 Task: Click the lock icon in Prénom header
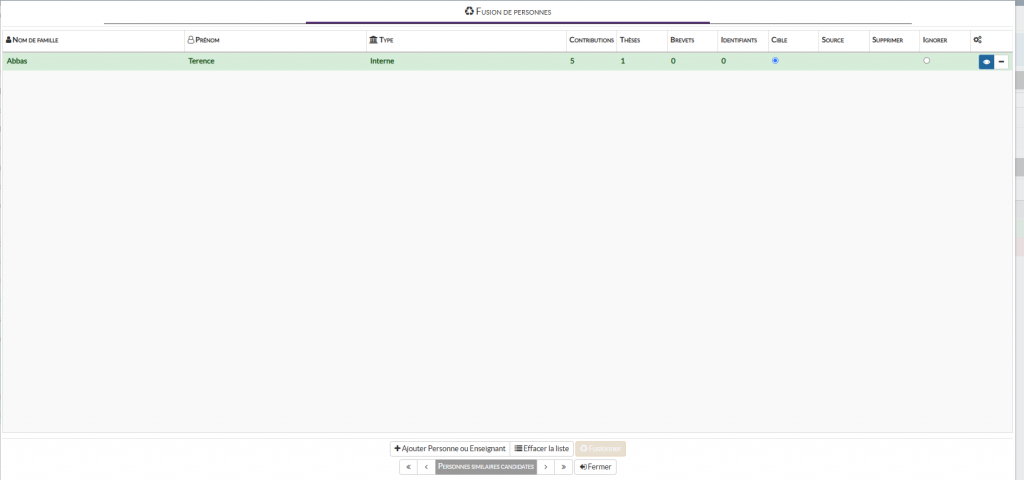(191, 40)
